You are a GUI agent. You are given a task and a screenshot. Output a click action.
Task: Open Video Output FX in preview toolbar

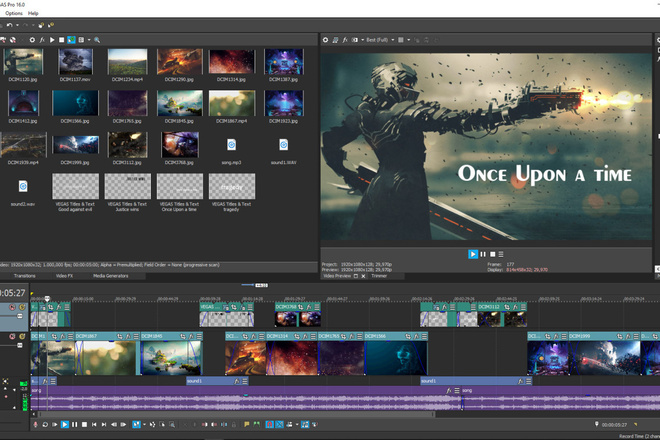[x=345, y=40]
